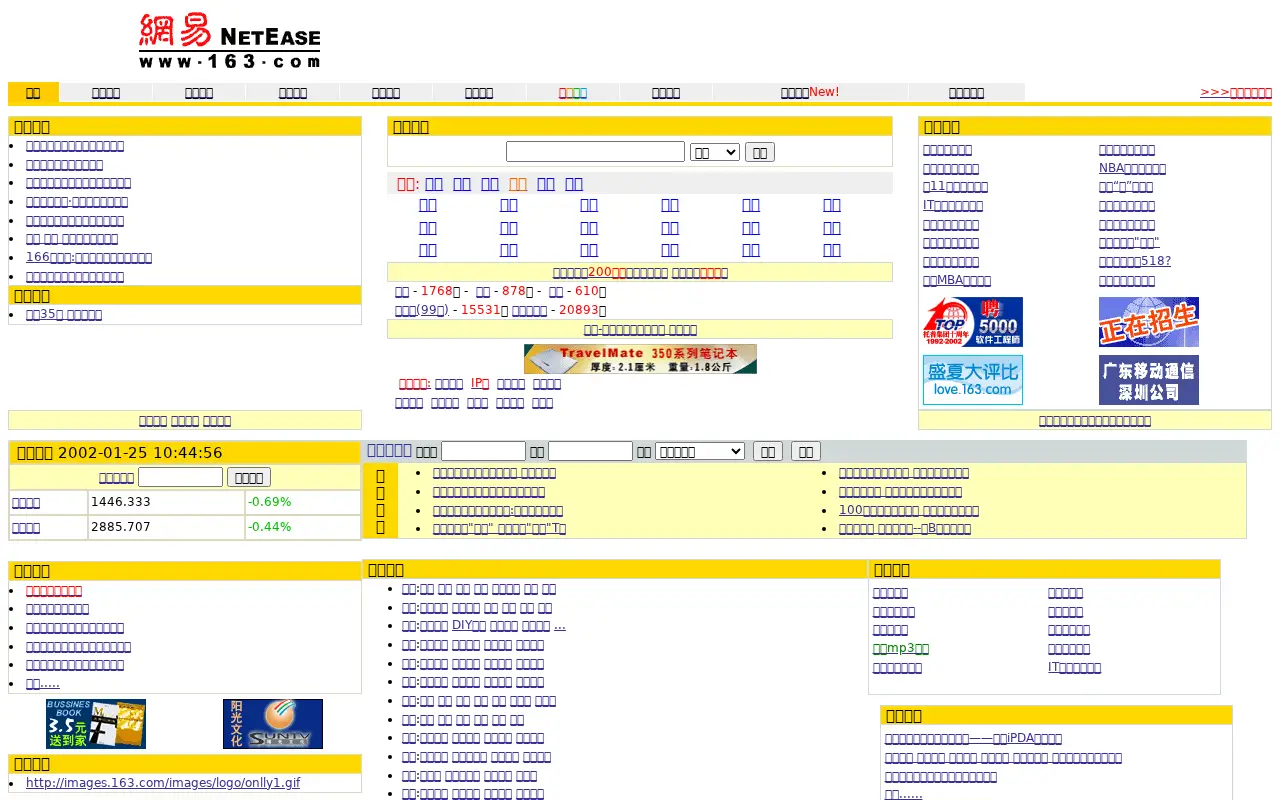Viewport: 1280px width, 800px height.
Task: Open the link with (99 before 15531
Action: click(422, 310)
